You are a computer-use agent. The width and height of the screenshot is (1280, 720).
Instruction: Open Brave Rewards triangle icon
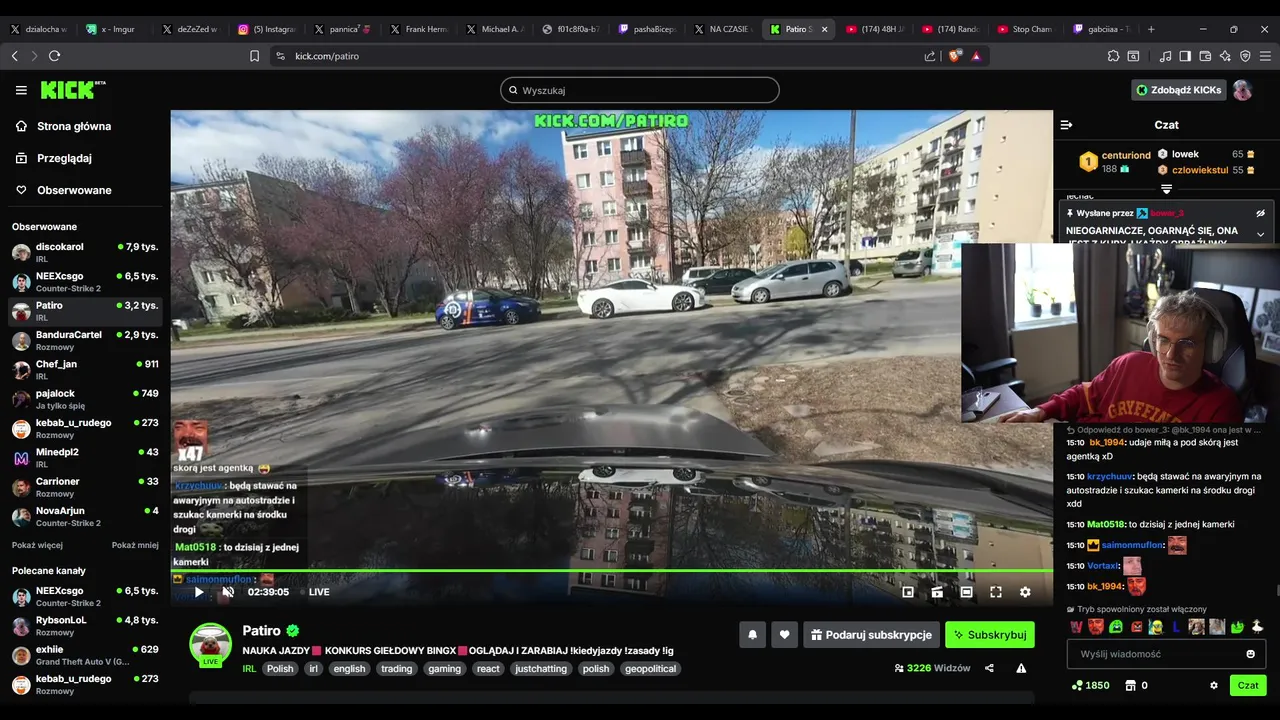(976, 56)
